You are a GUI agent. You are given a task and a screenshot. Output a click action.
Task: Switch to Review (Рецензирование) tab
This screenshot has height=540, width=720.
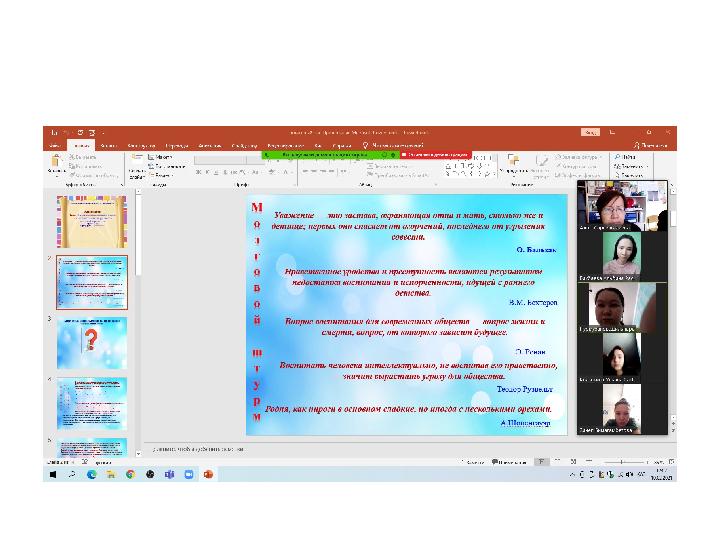click(286, 146)
